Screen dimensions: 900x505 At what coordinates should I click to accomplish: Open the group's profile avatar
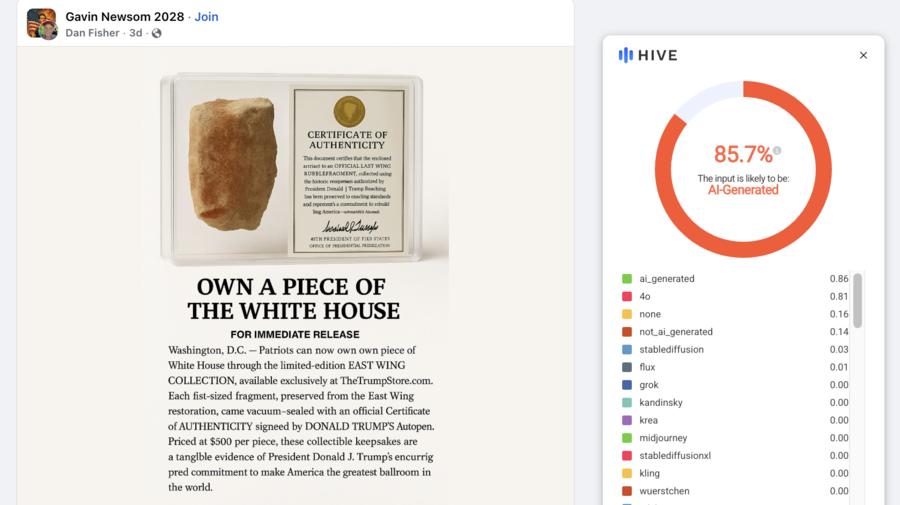tap(41, 23)
